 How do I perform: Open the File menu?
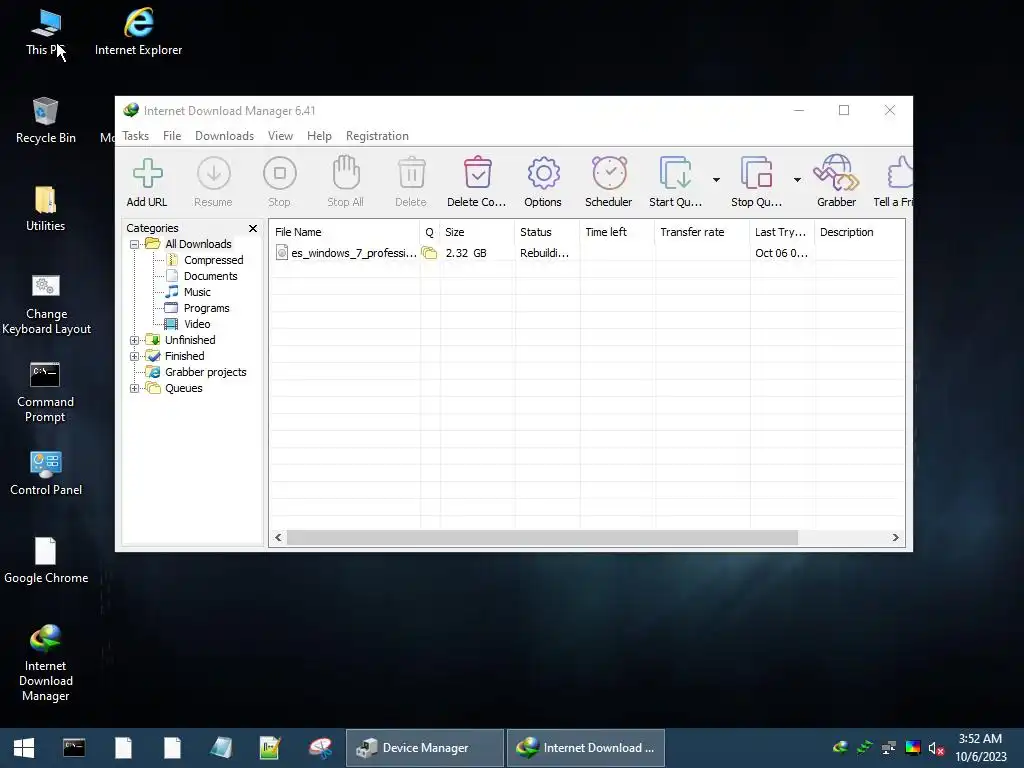[172, 136]
